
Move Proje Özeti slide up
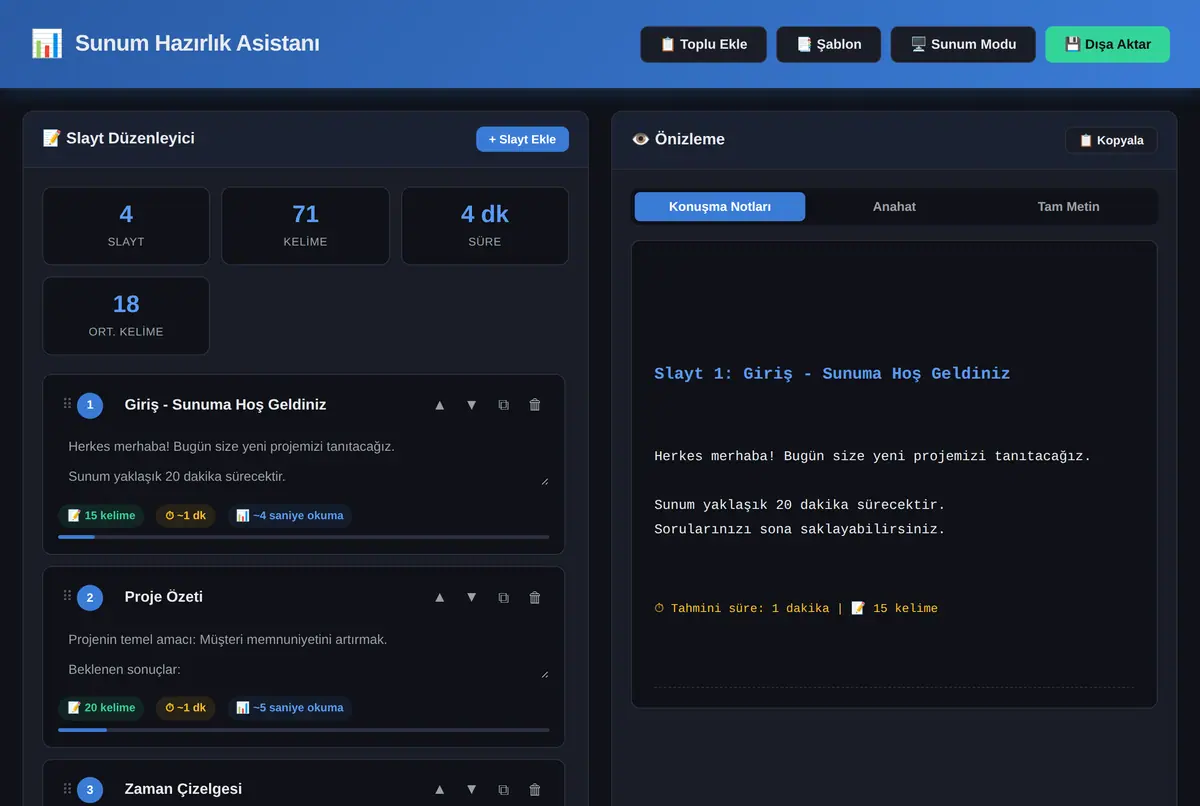[439, 597]
